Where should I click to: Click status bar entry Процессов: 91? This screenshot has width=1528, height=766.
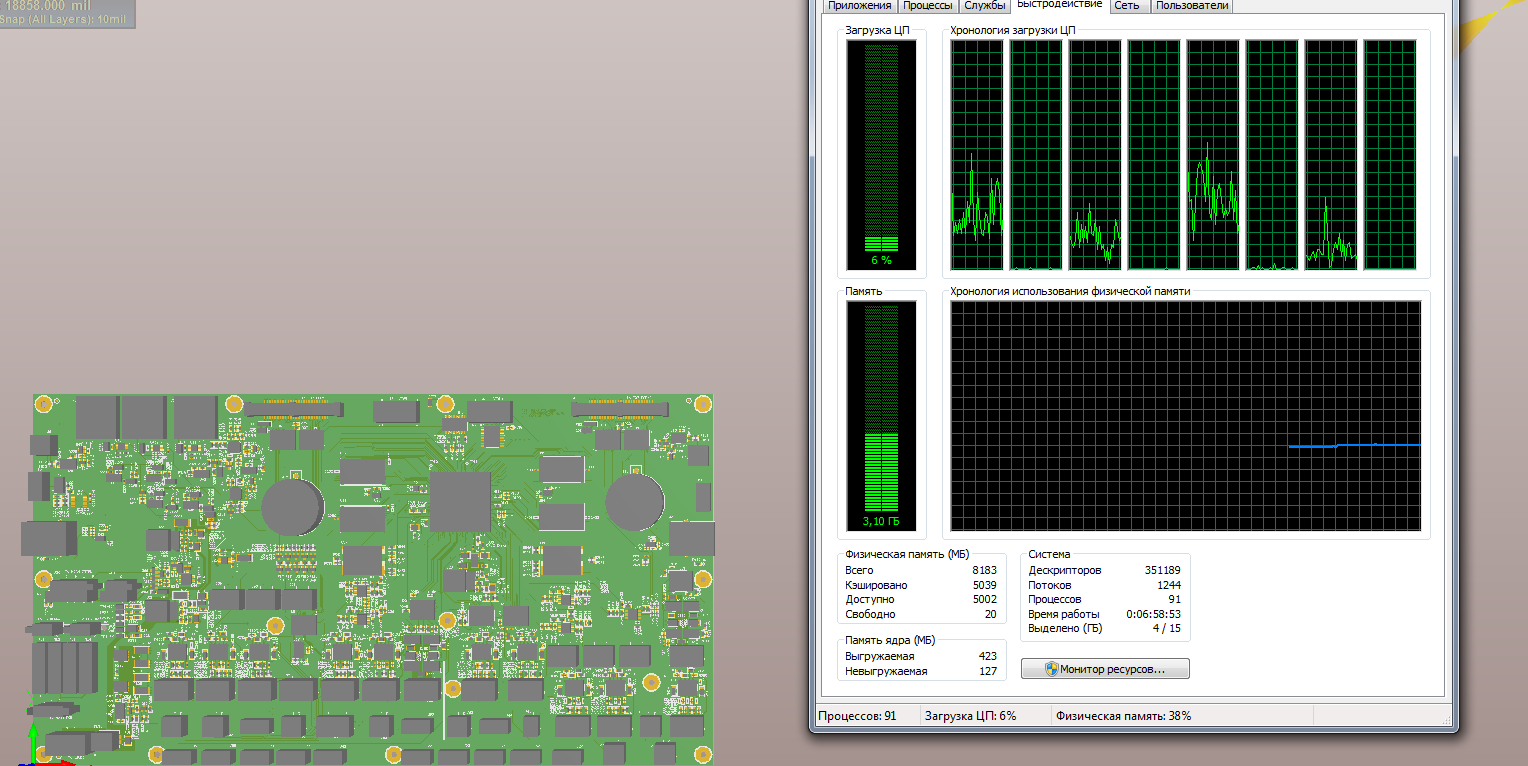857,716
